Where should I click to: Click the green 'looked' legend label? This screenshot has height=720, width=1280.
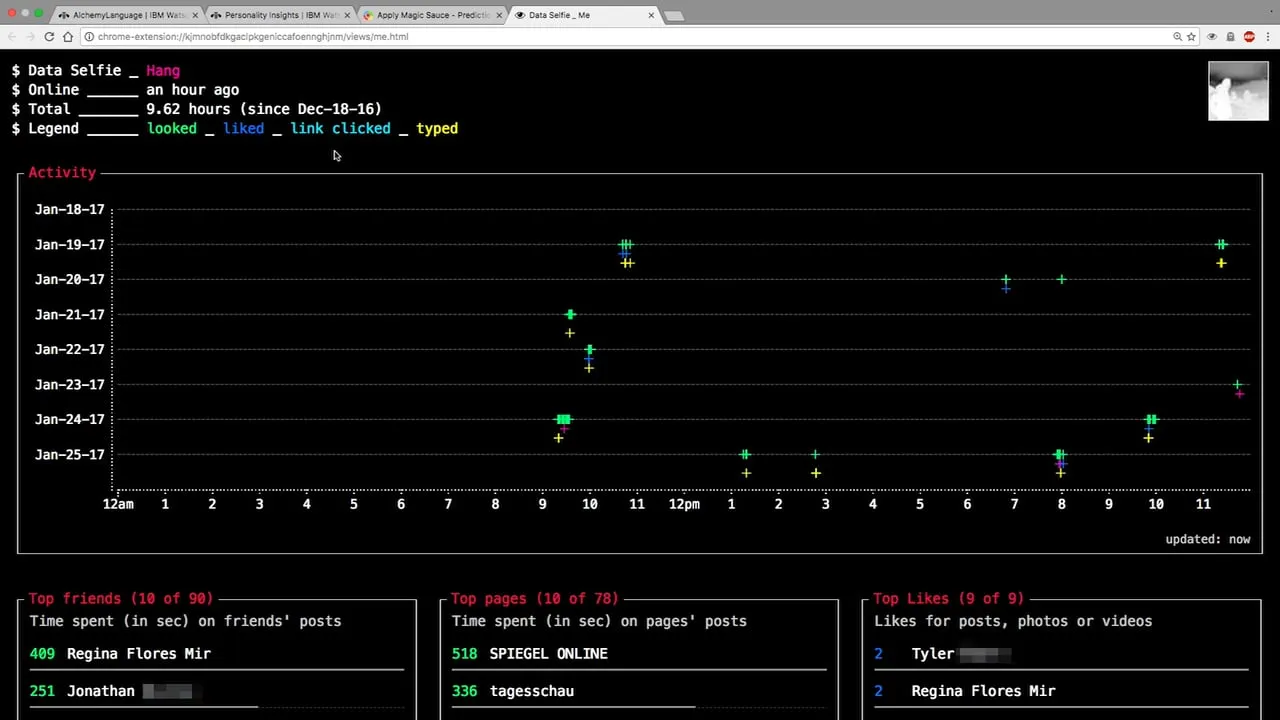click(x=172, y=129)
